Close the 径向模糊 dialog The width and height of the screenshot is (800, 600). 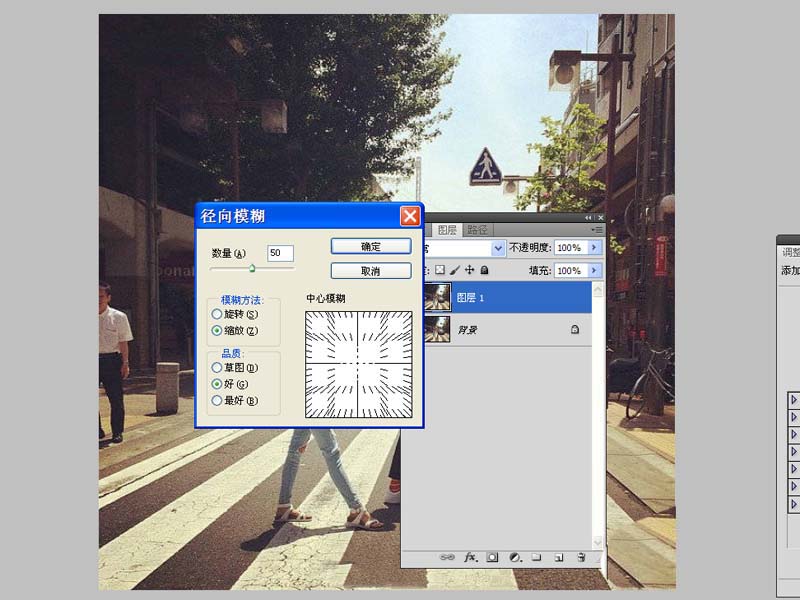pyautogui.click(x=410, y=216)
